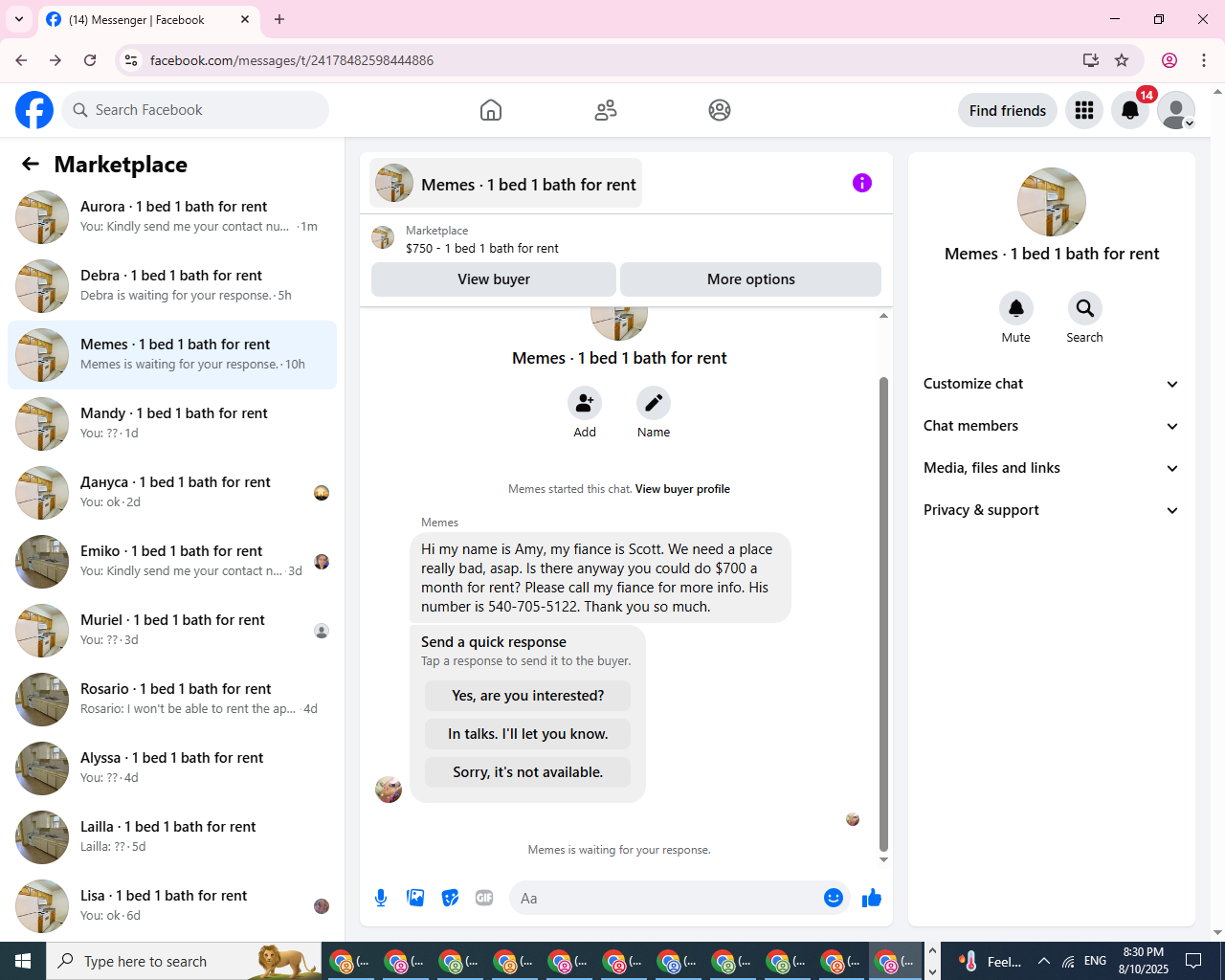Open Emiko 1 bed 1 bath chat
The image size is (1225, 980).
pyautogui.click(x=172, y=562)
